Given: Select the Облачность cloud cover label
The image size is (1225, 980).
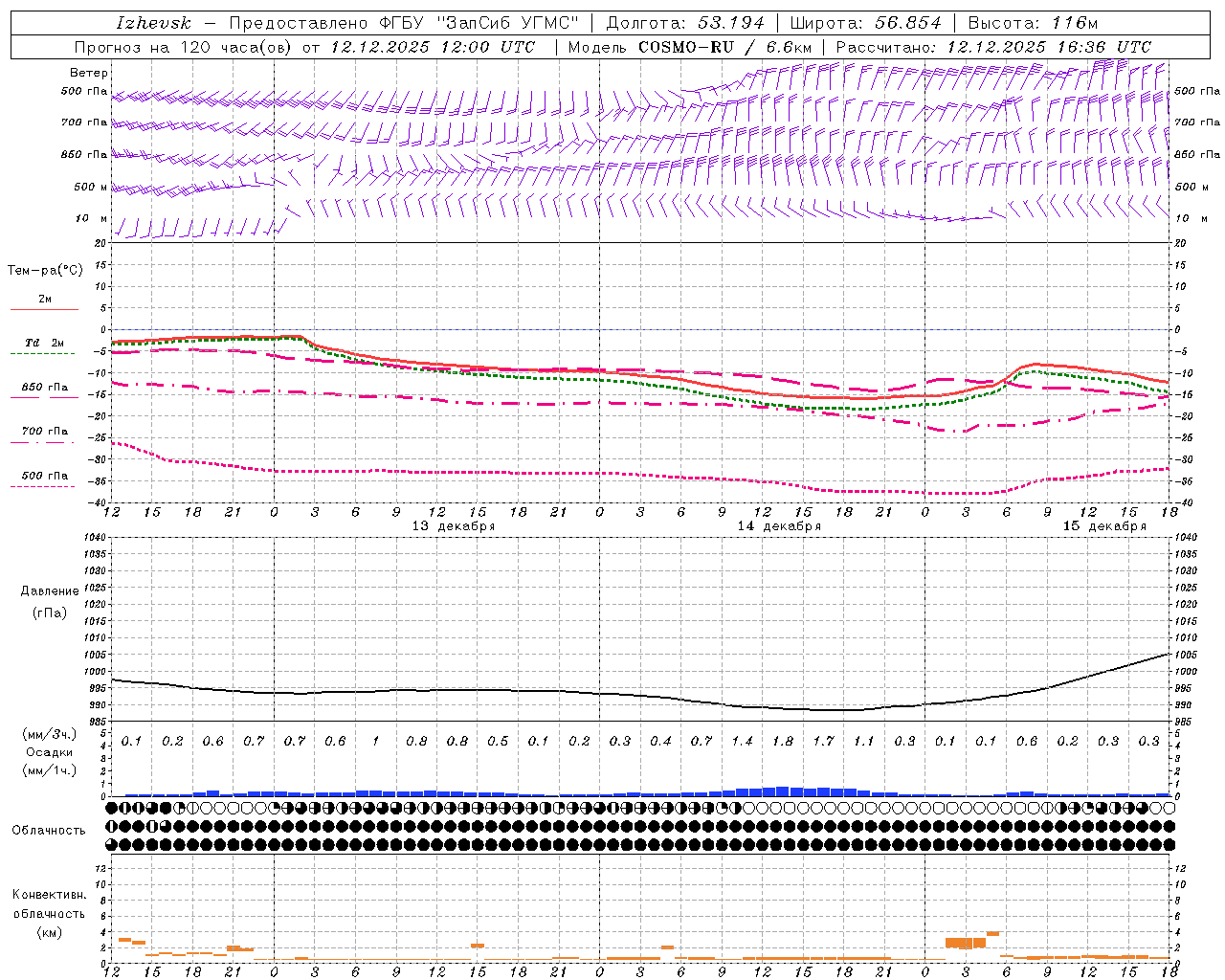Looking at the screenshot, I should click(x=49, y=830).
